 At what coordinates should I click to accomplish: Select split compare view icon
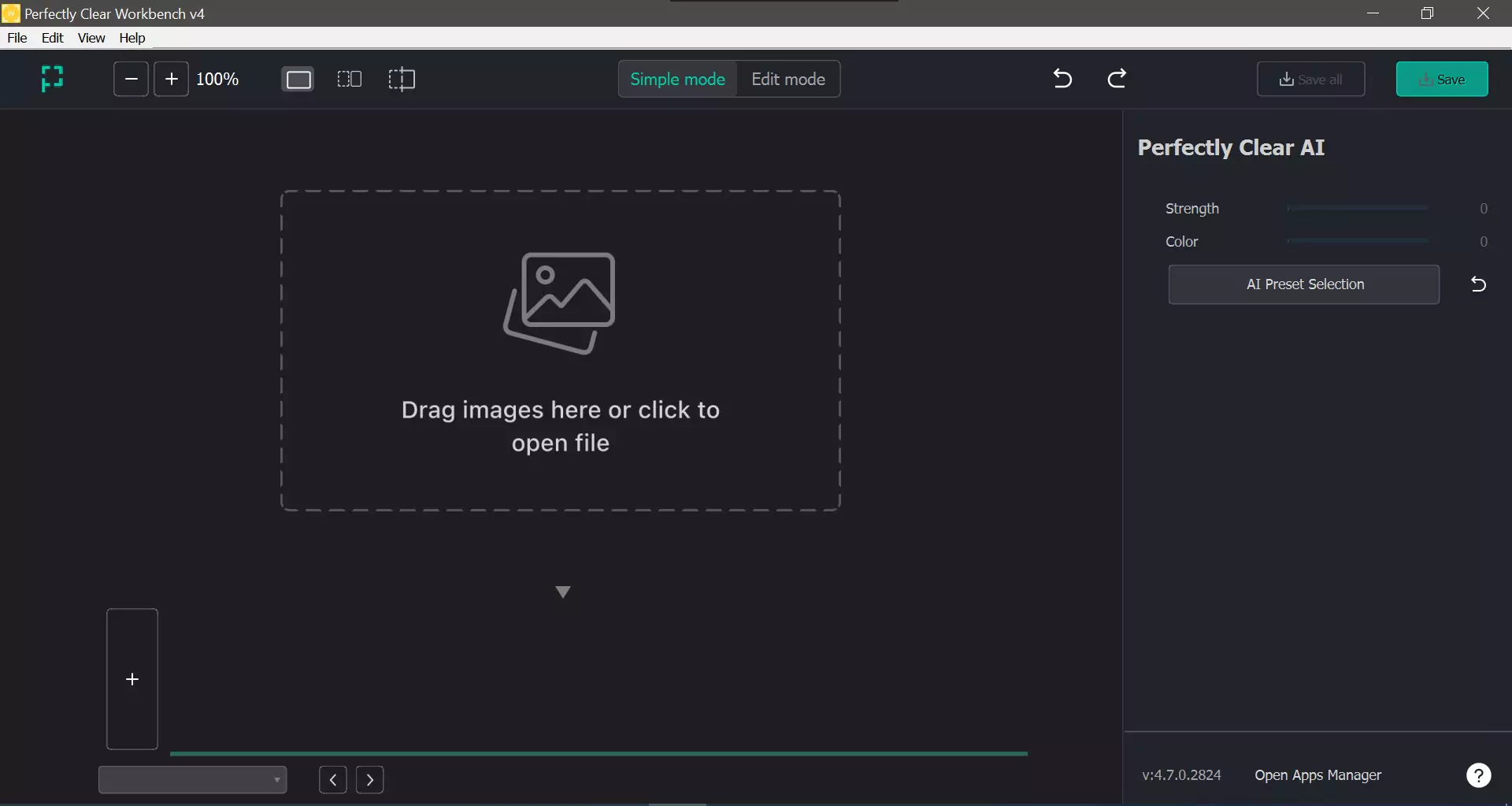click(402, 79)
